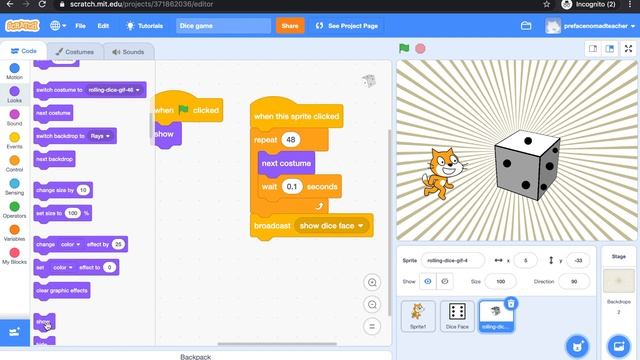
Task: Click the 'next backdrop' palette block
Action: (x=54, y=159)
